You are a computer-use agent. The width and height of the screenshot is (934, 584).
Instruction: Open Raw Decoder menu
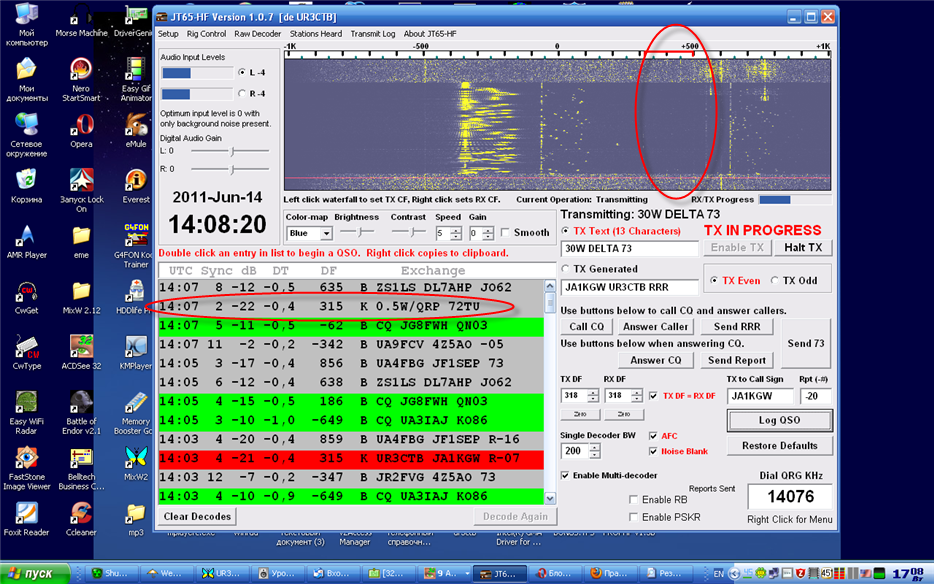click(x=257, y=34)
